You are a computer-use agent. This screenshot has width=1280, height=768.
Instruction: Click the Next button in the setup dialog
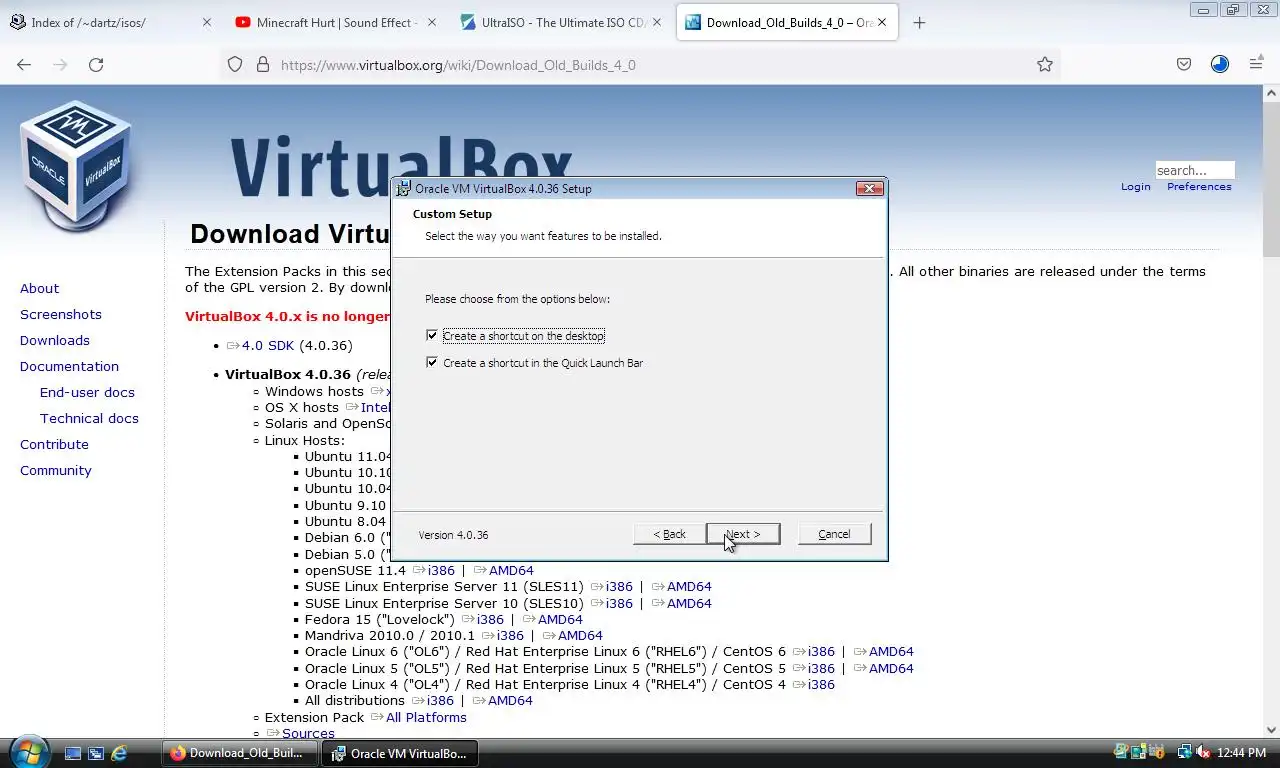[743, 534]
